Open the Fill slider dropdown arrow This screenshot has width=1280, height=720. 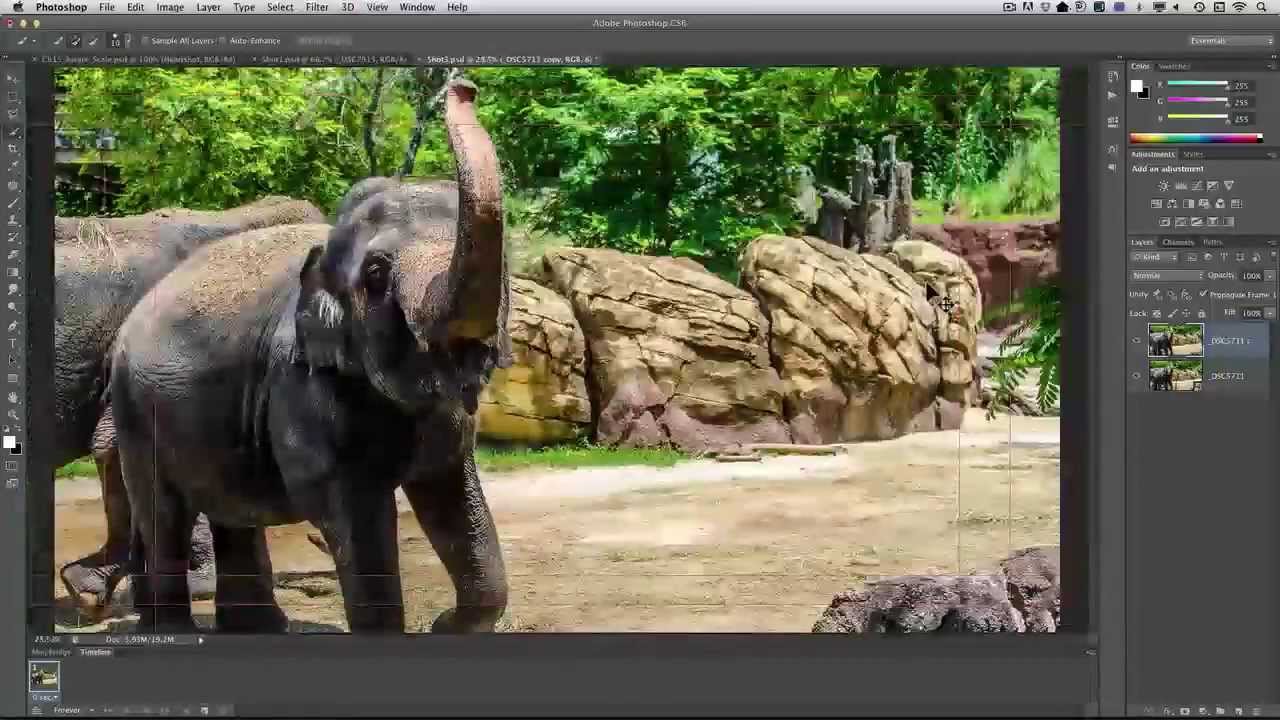tap(1270, 313)
